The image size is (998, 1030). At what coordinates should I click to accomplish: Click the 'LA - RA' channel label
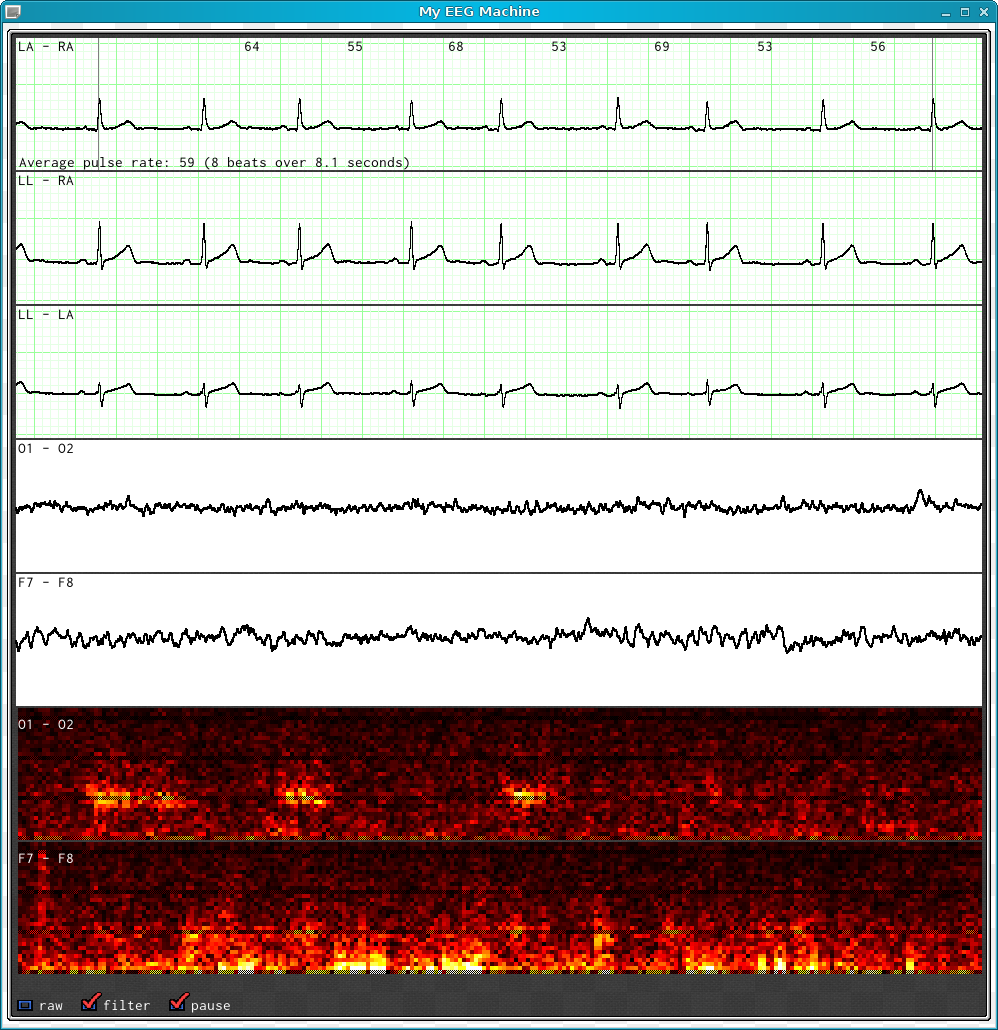click(45, 47)
